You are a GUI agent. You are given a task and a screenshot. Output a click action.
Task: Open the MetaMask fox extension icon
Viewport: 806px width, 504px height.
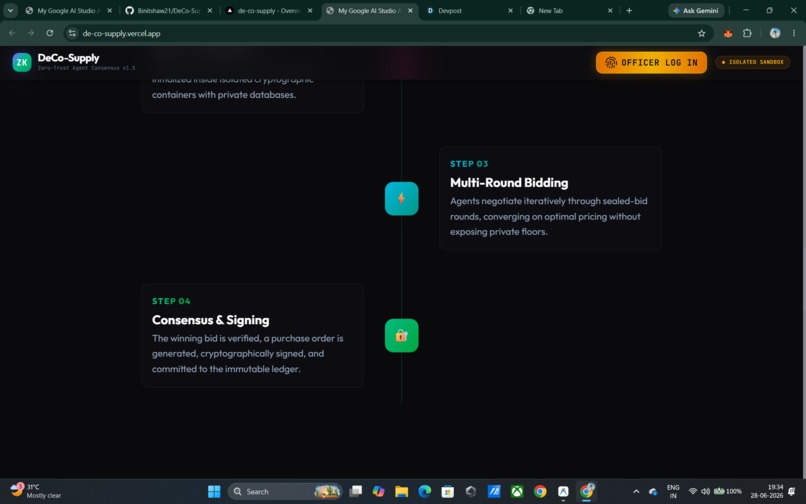728,33
